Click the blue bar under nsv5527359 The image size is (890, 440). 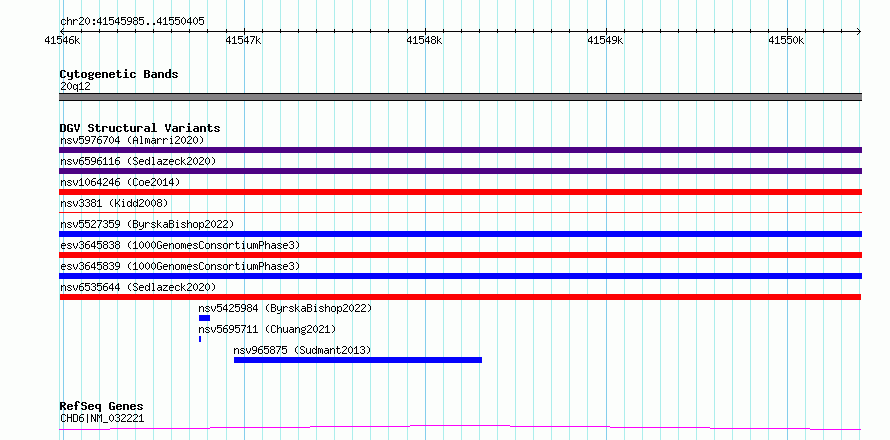460,234
